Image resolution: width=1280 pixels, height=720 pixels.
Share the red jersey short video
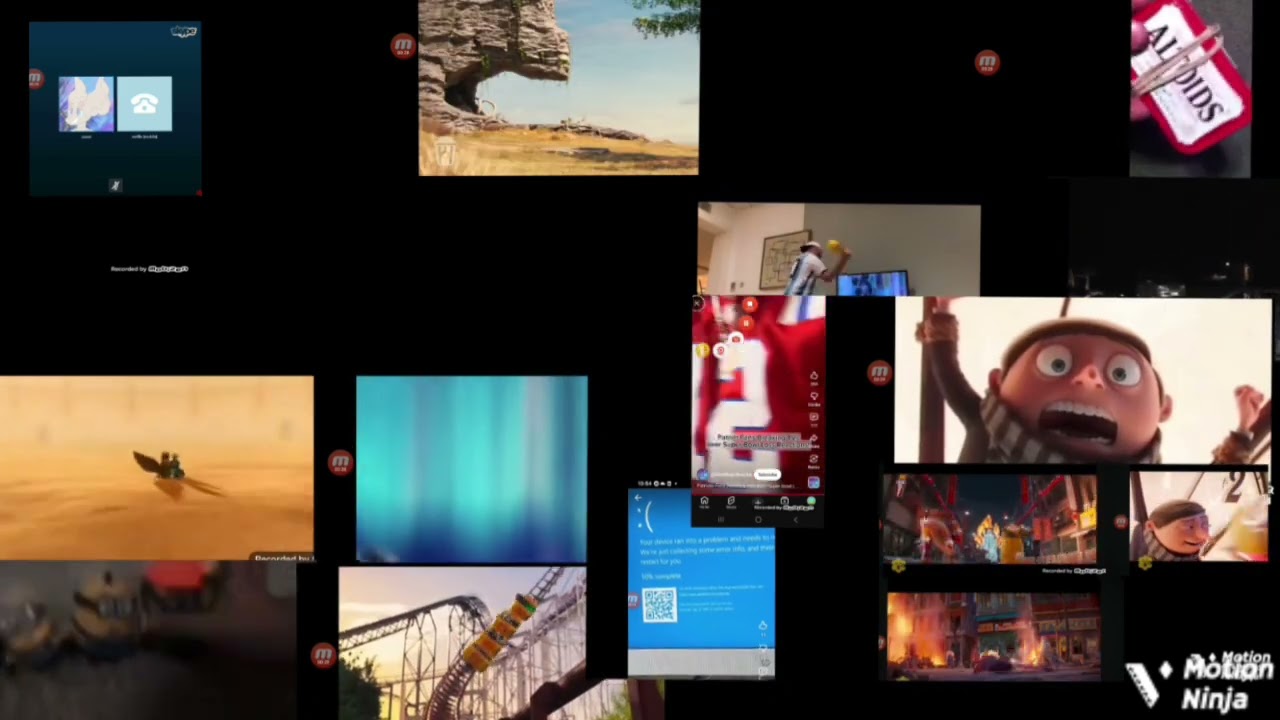(814, 437)
